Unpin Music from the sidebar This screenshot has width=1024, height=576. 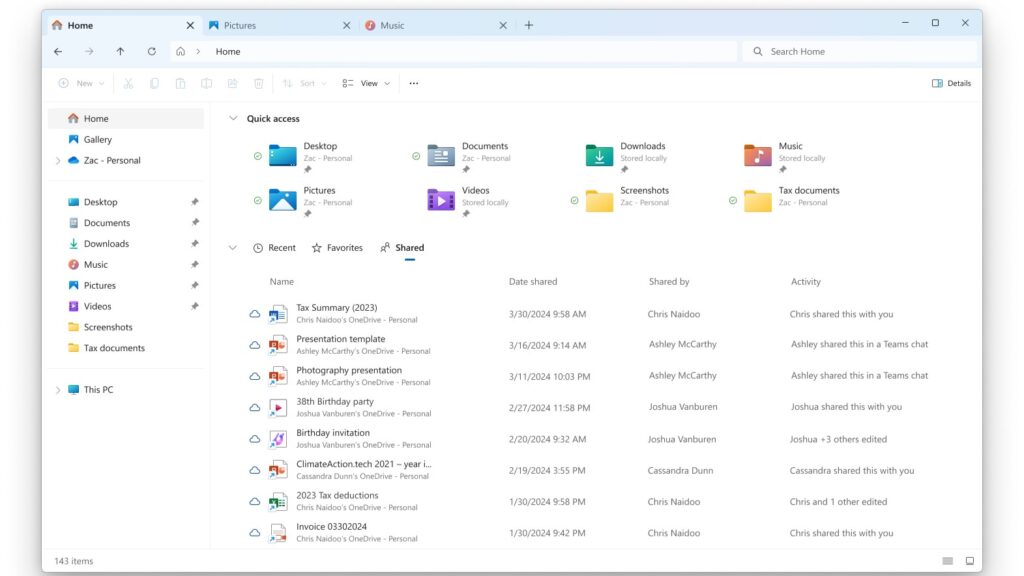[195, 265]
